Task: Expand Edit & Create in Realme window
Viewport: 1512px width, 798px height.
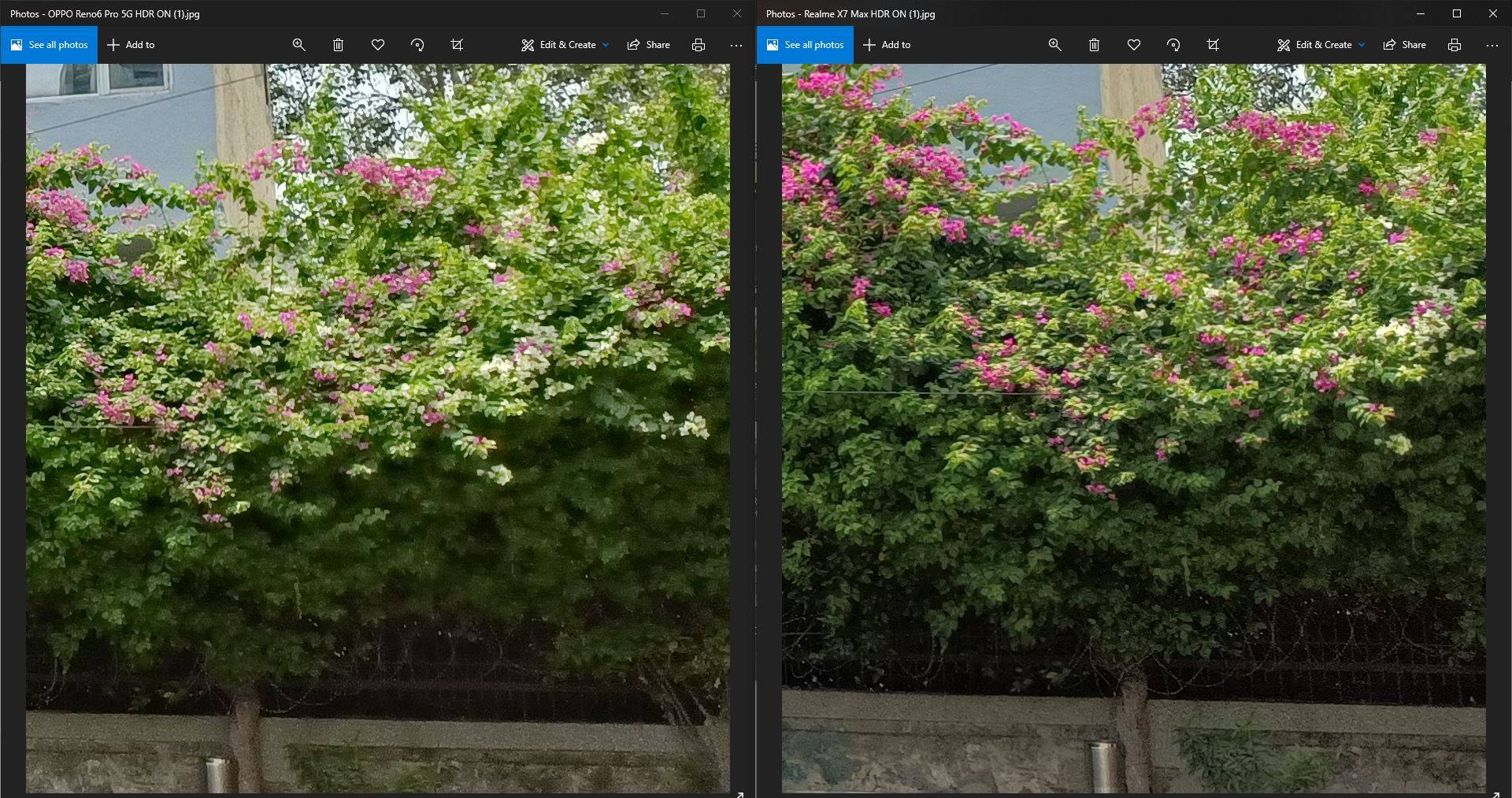Action: [x=1321, y=45]
